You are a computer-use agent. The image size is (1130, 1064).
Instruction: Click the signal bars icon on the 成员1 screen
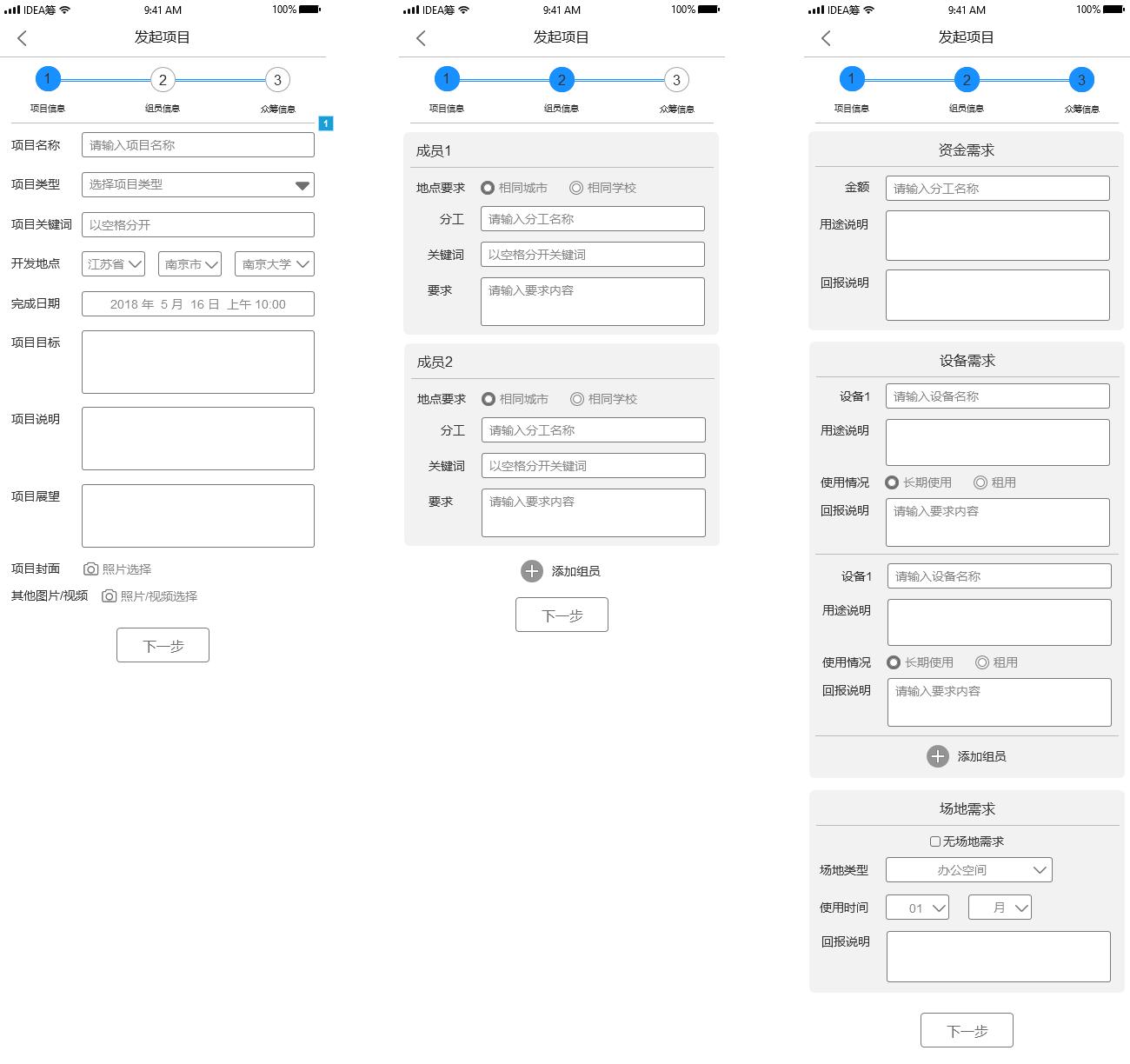pos(411,10)
